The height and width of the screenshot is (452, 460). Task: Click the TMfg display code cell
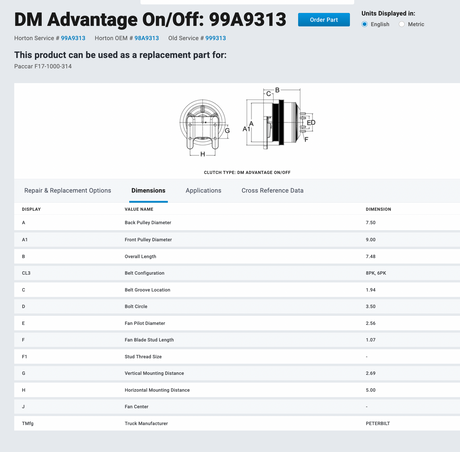[28, 423]
